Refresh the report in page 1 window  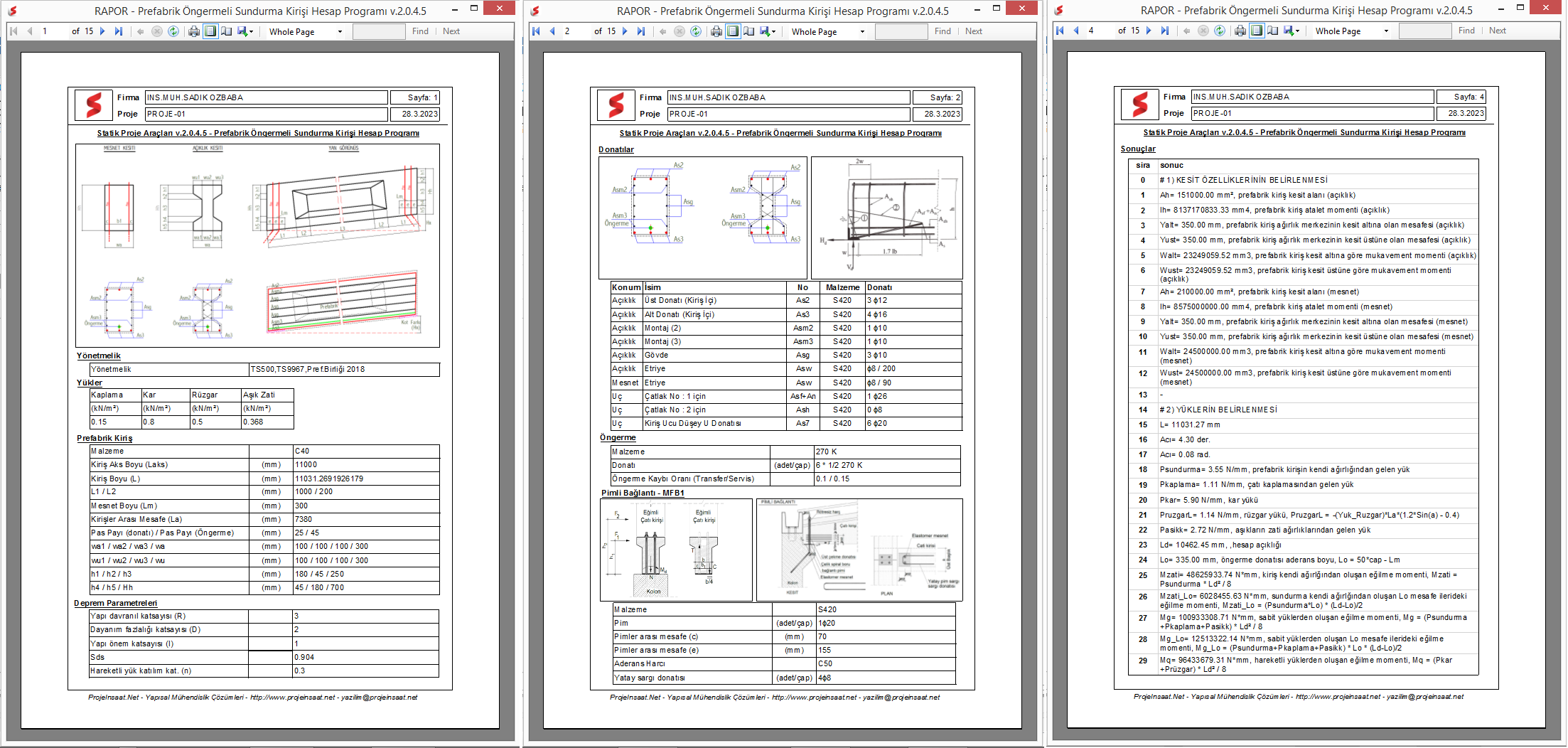(173, 31)
